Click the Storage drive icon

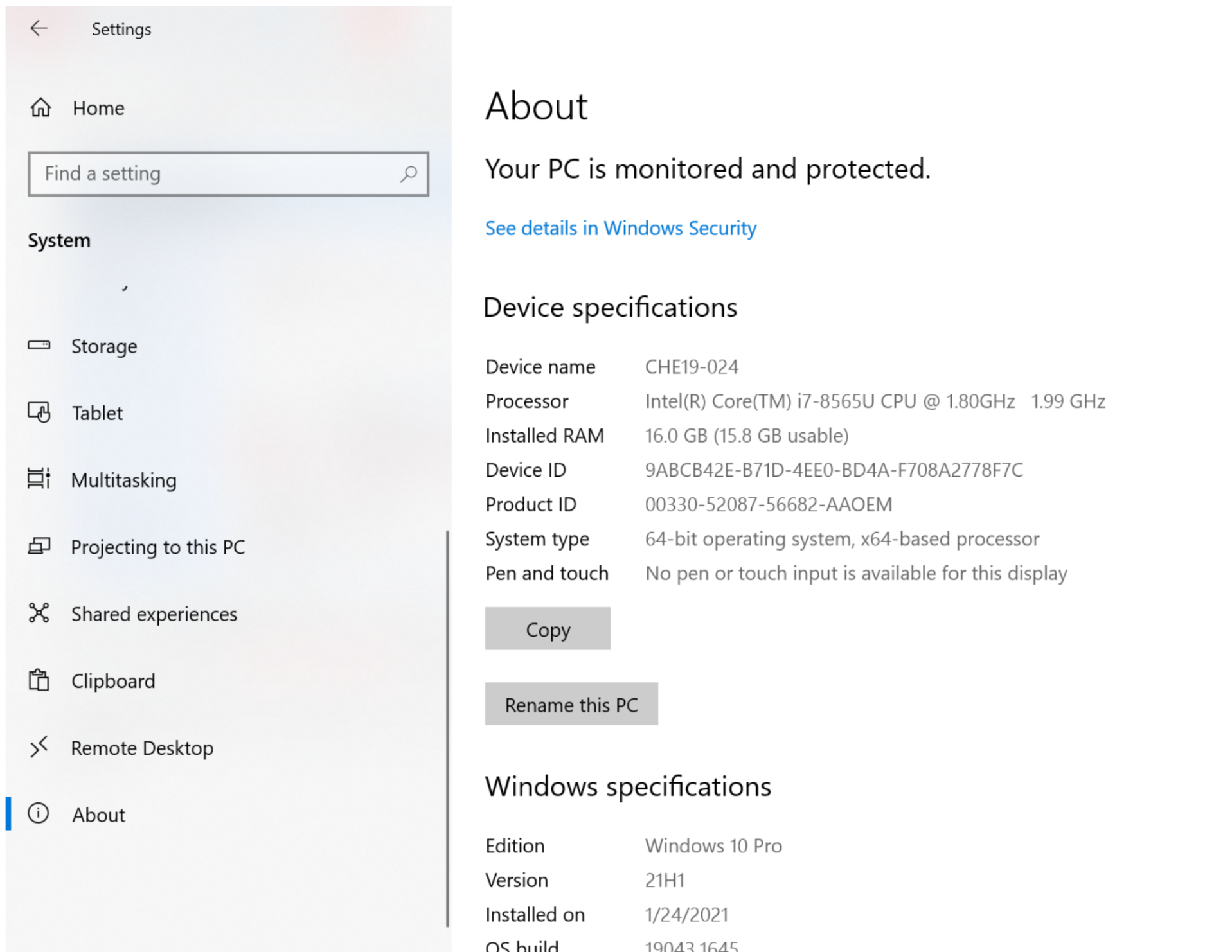coord(39,345)
